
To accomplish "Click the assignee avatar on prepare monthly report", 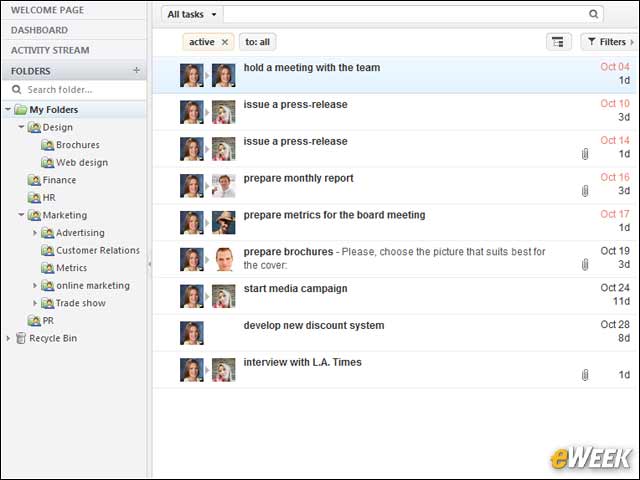I will [x=224, y=186].
